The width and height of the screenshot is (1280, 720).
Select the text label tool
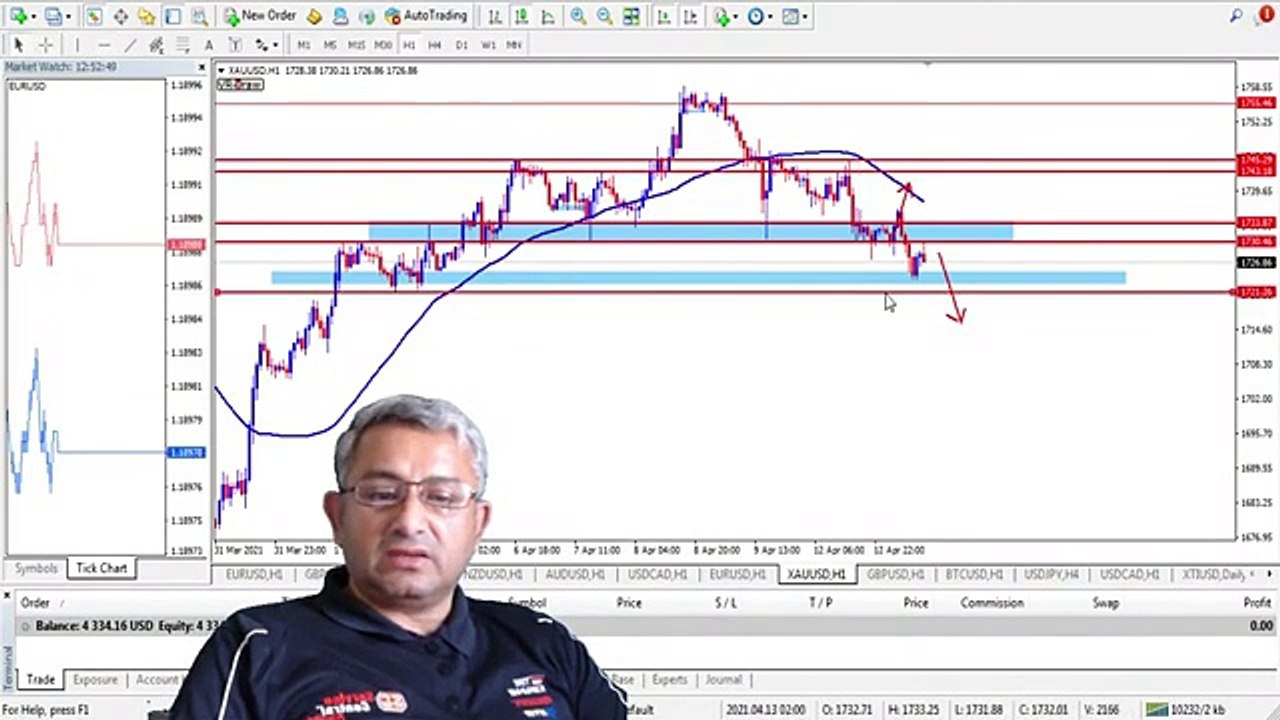[235, 45]
